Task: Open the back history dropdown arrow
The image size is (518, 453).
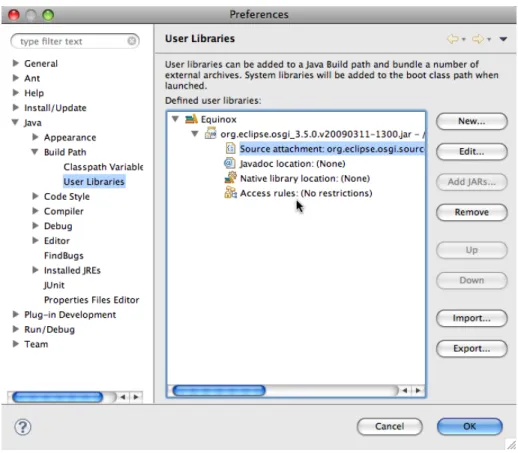Action: (x=464, y=39)
